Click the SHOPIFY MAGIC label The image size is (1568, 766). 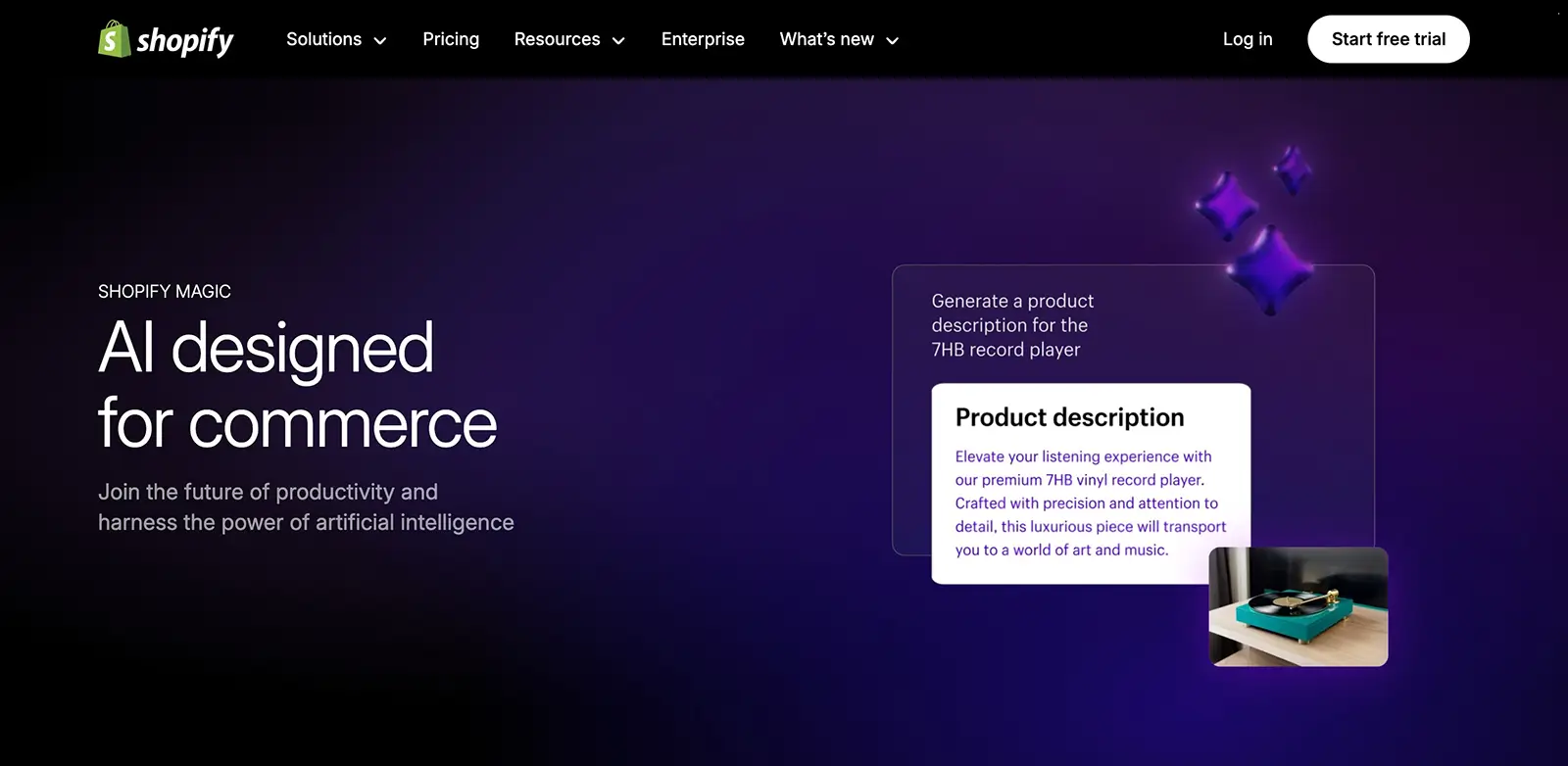(165, 291)
